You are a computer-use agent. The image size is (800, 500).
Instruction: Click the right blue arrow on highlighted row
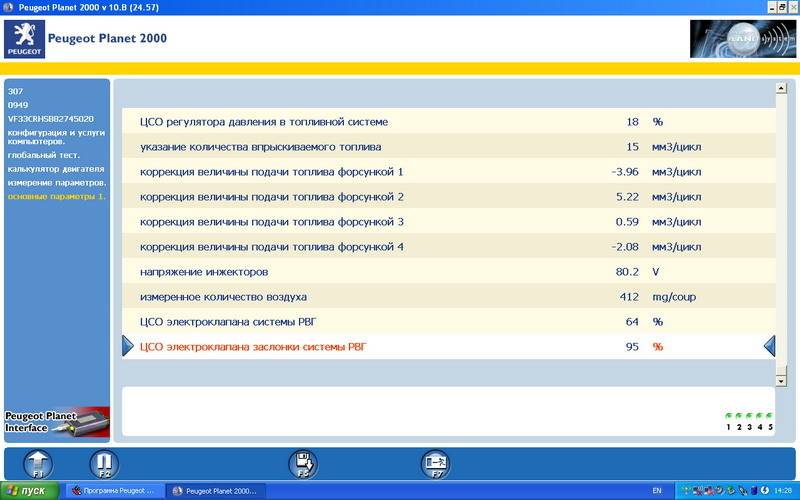(769, 346)
